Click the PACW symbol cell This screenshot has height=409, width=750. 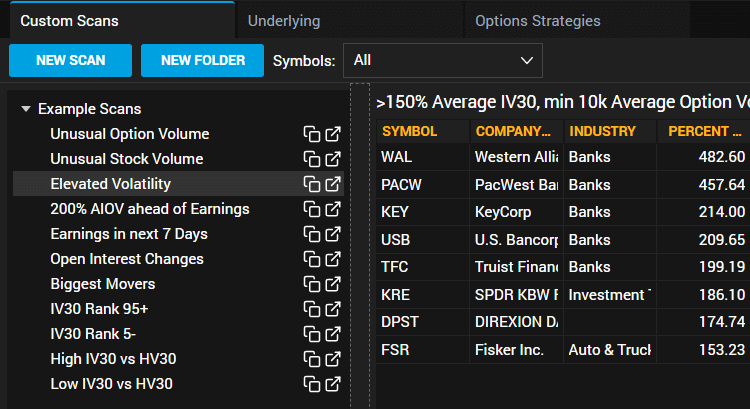[x=422, y=185]
